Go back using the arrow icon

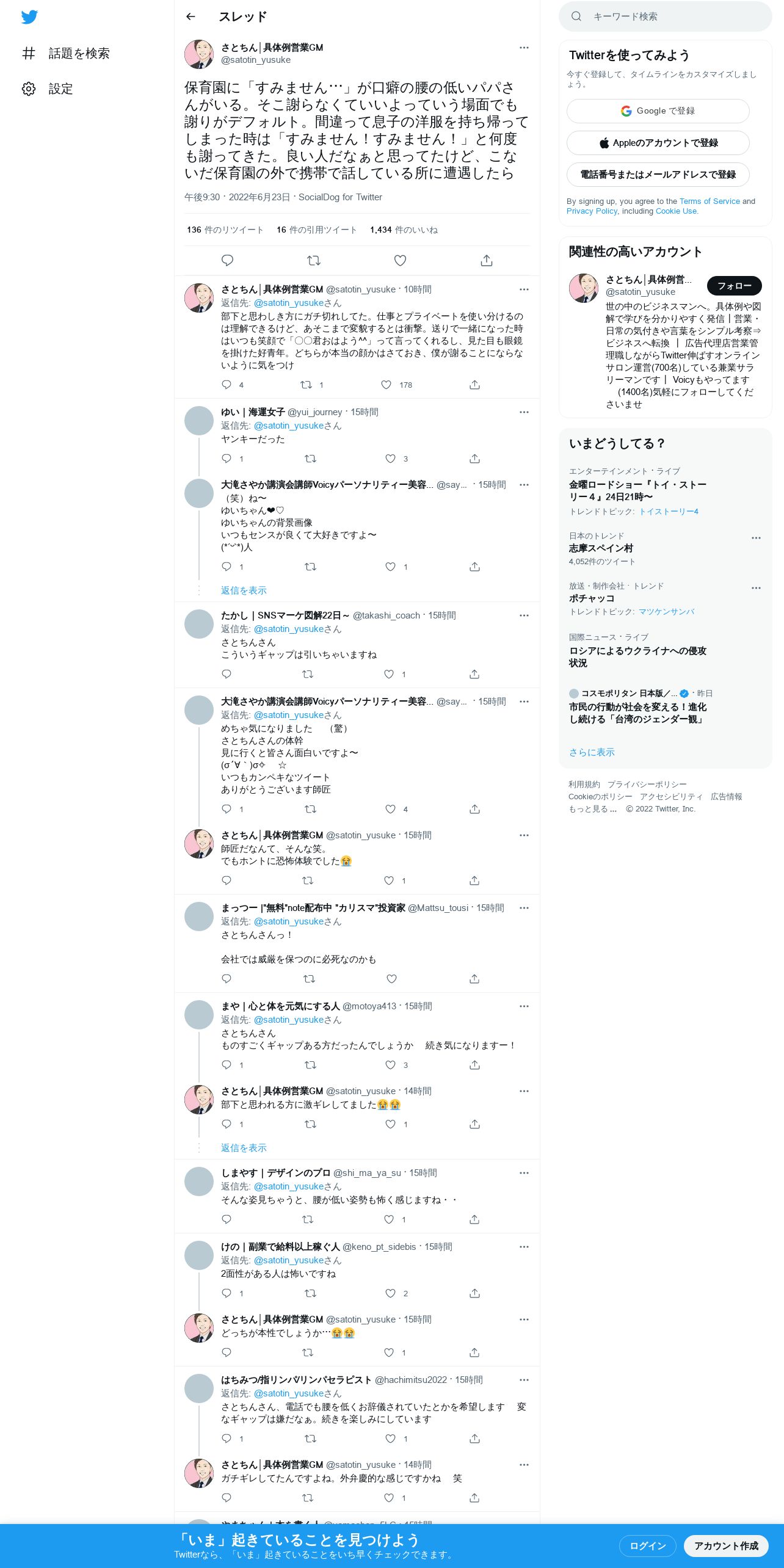191,16
